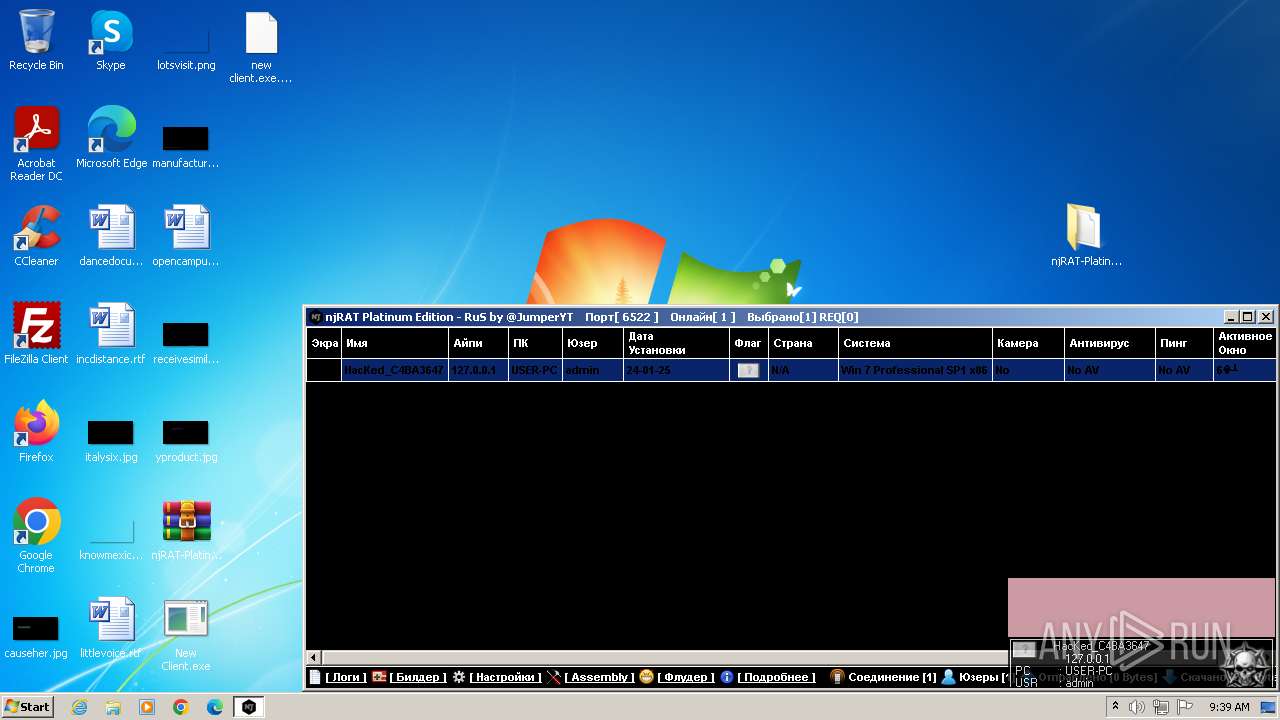Screen dimensions: 1280x720
Task: Select the manufactur file icon on desktop
Action: [186, 146]
